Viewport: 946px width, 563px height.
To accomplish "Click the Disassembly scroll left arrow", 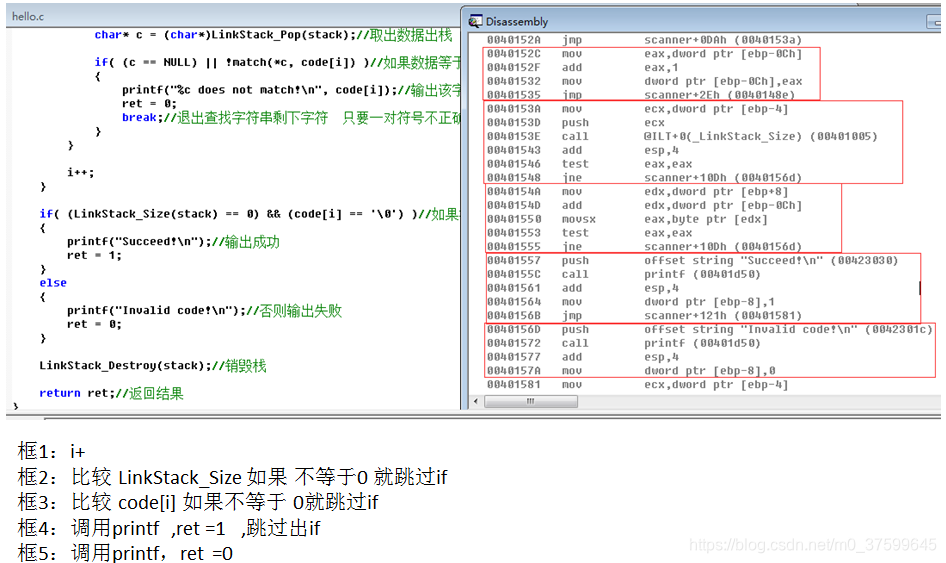I will pos(477,401).
